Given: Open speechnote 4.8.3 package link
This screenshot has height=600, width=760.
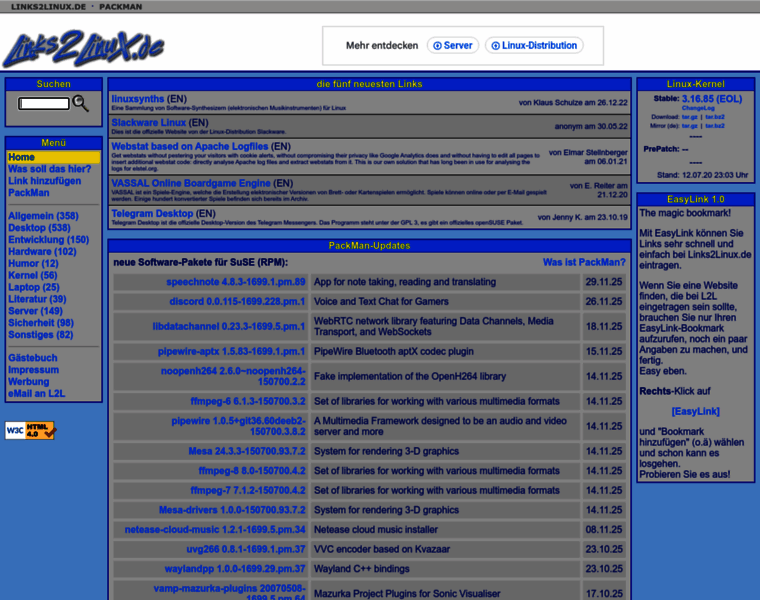Looking at the screenshot, I should (236, 282).
